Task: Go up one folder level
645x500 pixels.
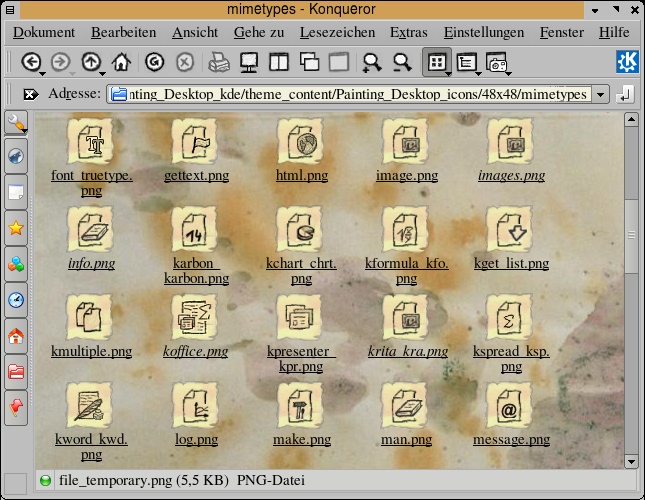Action: point(91,62)
